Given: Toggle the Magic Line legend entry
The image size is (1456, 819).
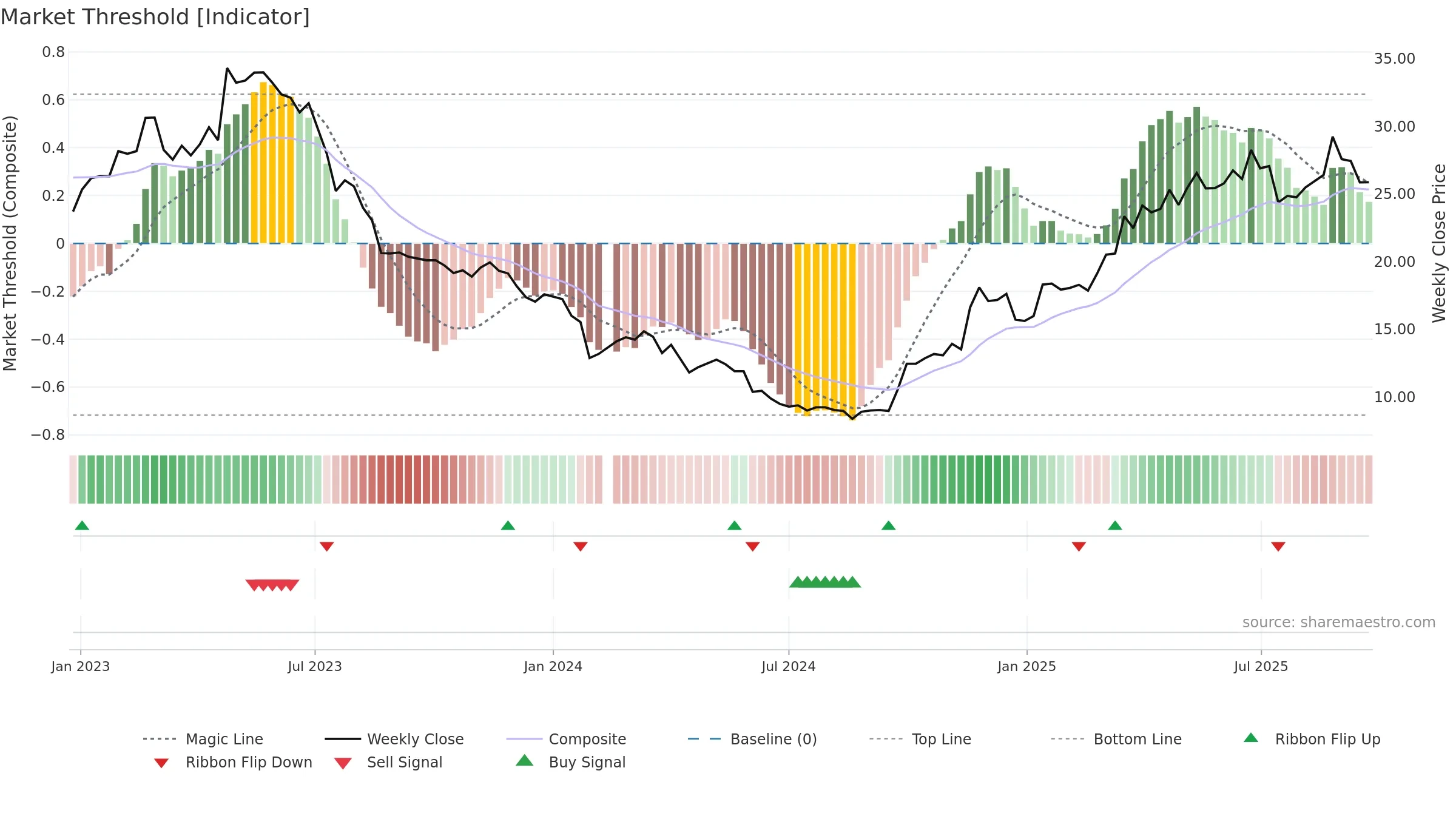Looking at the screenshot, I should (x=203, y=739).
